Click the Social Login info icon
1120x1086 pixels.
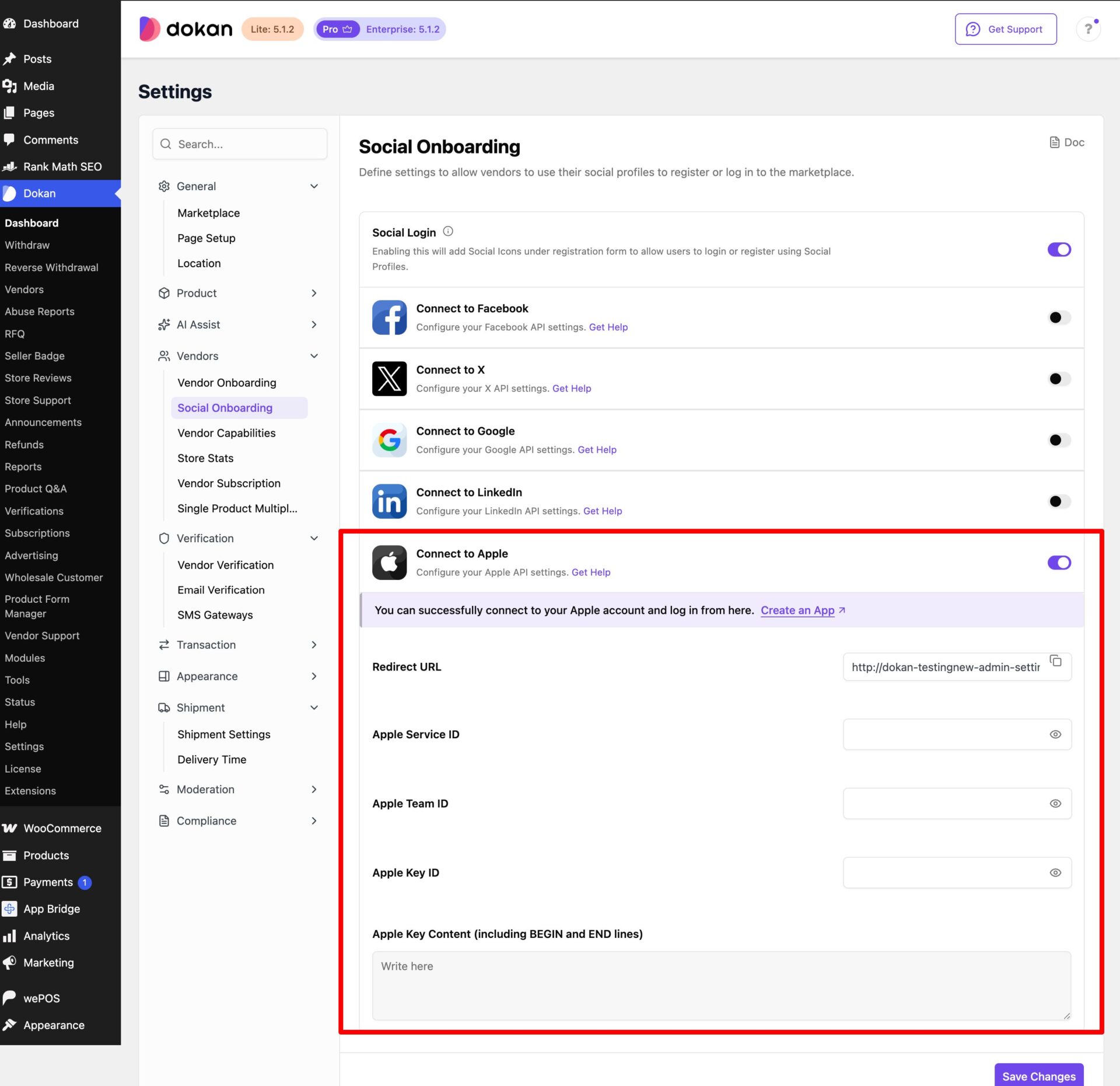tap(448, 232)
